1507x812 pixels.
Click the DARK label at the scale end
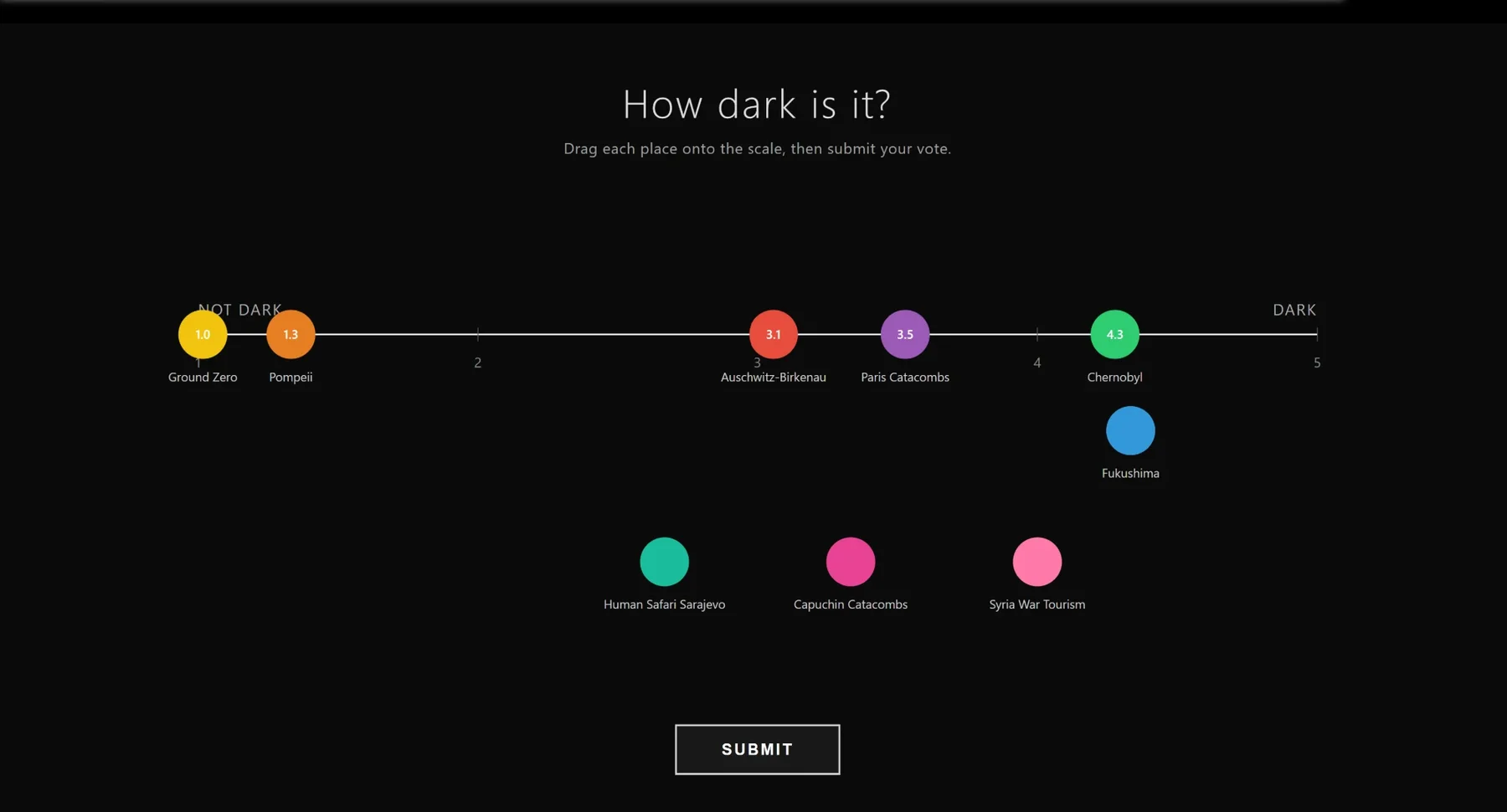tap(1294, 310)
